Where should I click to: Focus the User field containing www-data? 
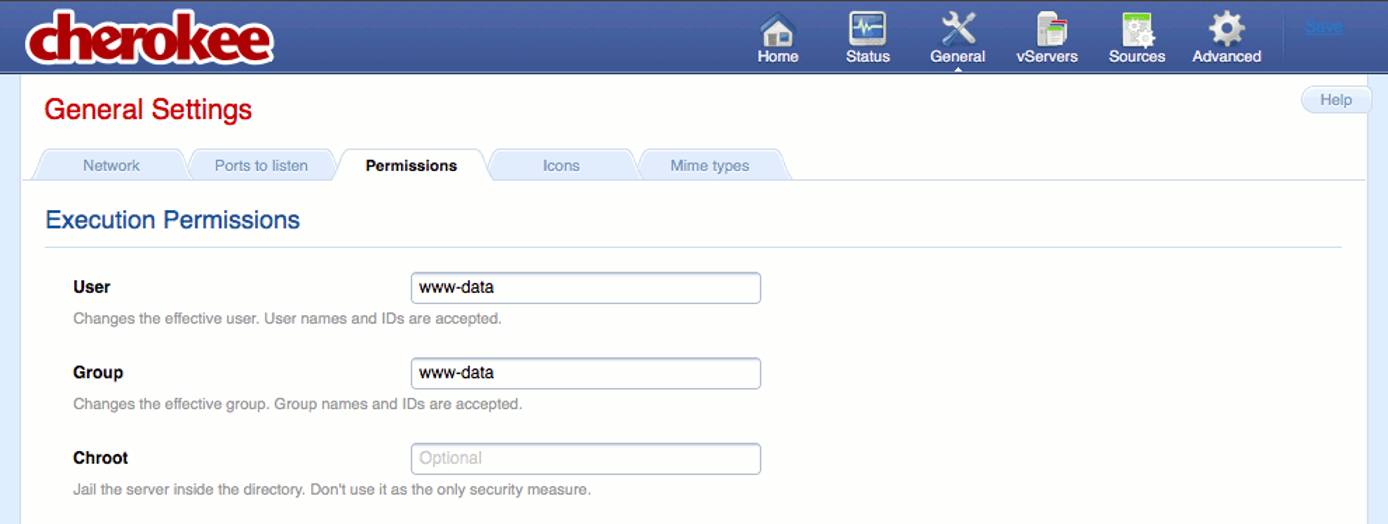pyautogui.click(x=585, y=288)
